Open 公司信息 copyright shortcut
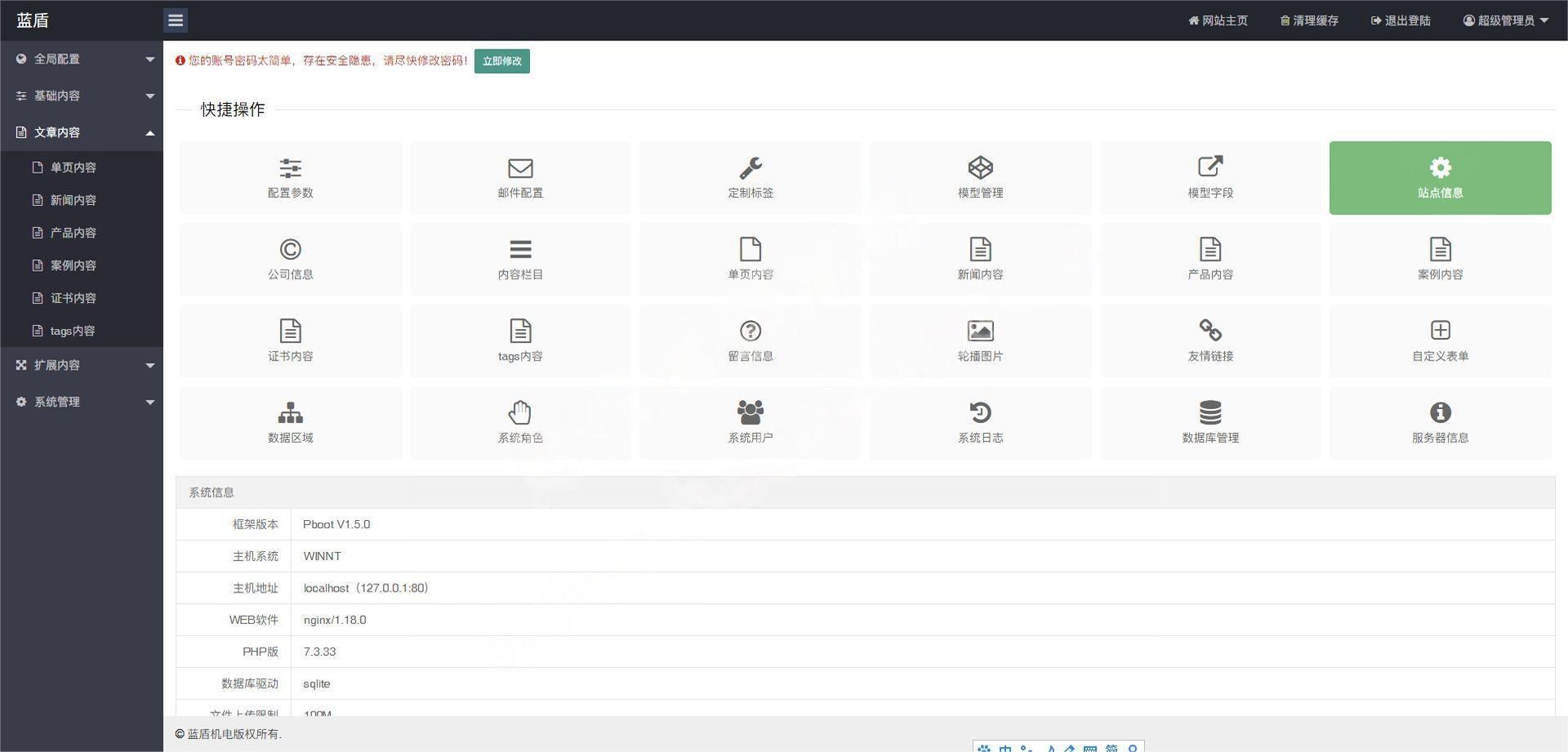1568x752 pixels. click(290, 260)
